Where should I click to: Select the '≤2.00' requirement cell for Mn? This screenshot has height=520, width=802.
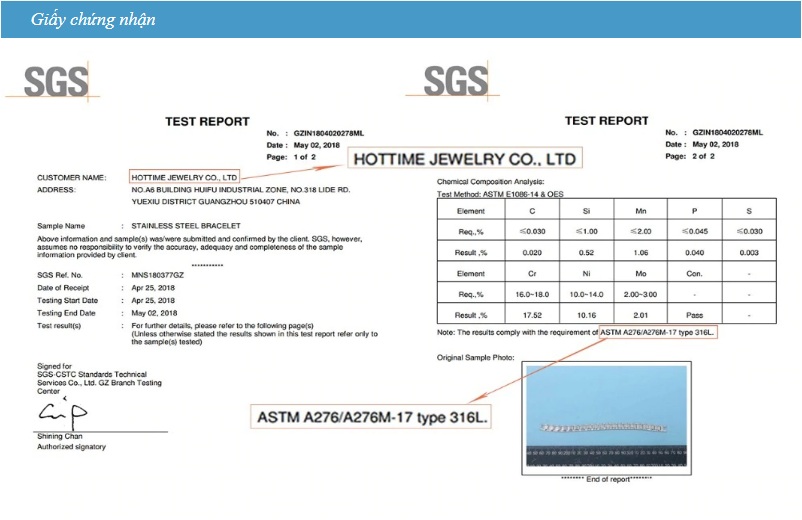640,231
